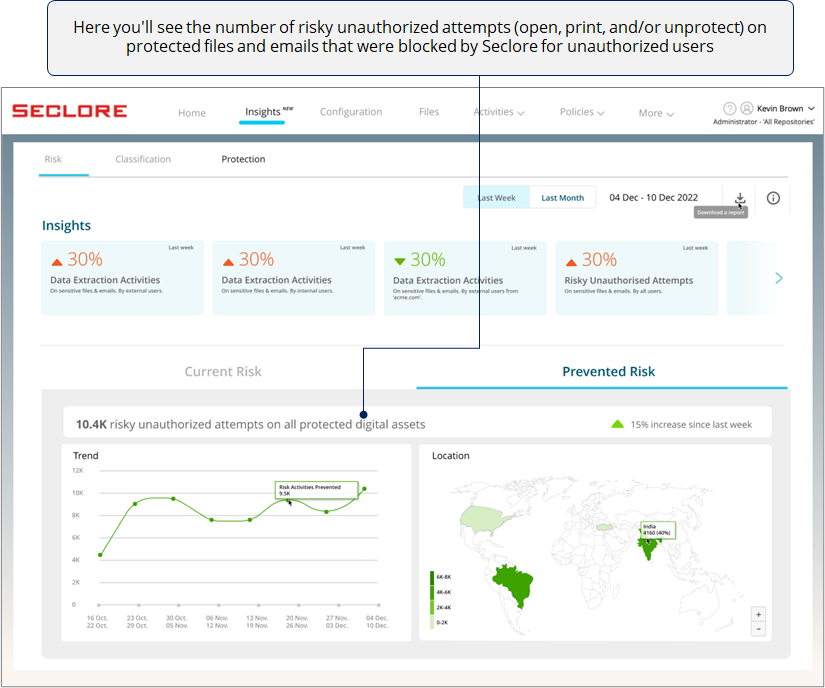Click the 16 Oct. trend data point
825x688 pixels.
100,555
